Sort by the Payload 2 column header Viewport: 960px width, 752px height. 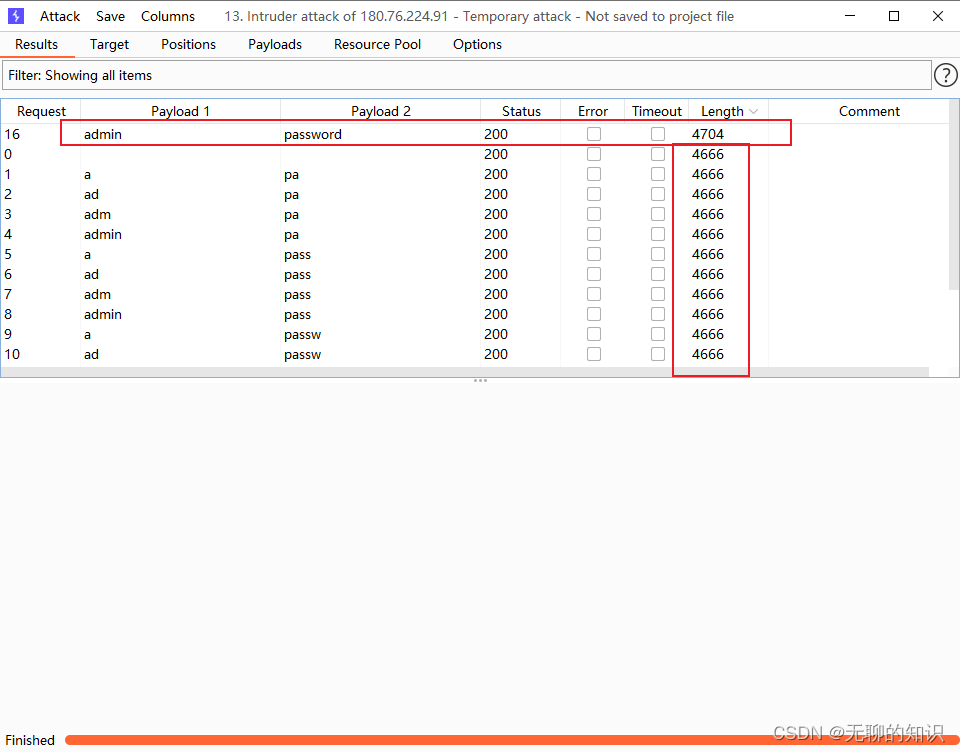(x=380, y=111)
